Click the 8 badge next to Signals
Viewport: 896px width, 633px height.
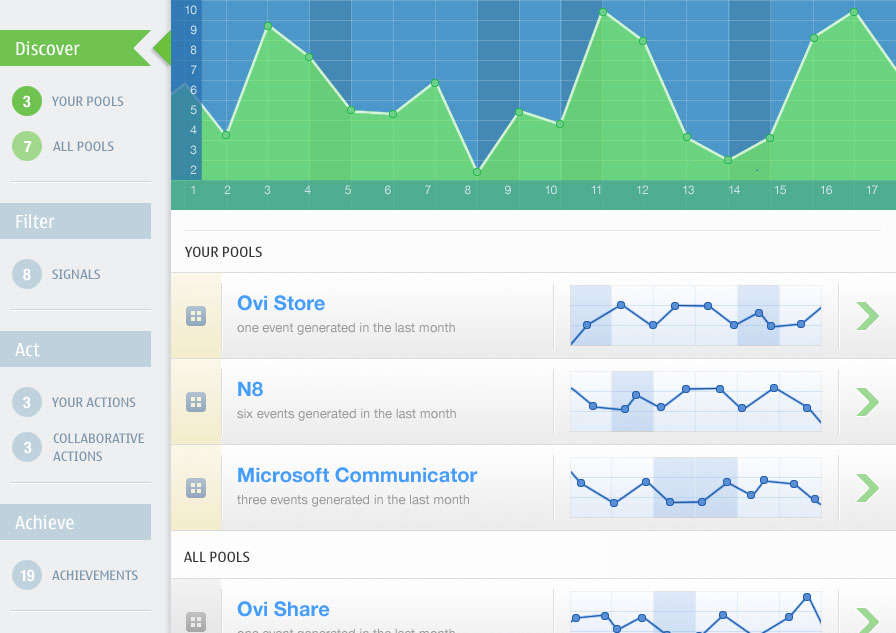[x=27, y=274]
